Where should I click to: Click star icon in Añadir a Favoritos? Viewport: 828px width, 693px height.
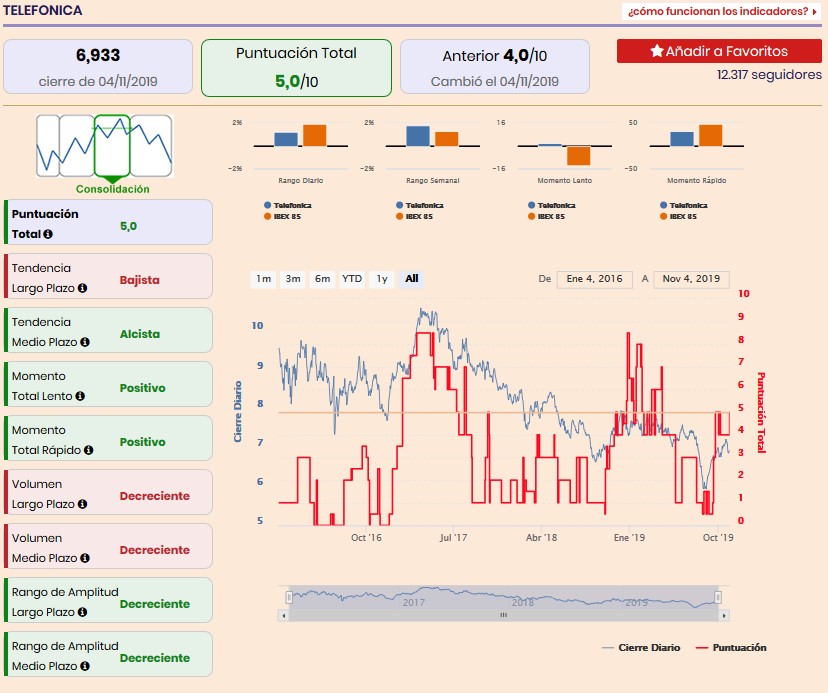tap(656, 51)
